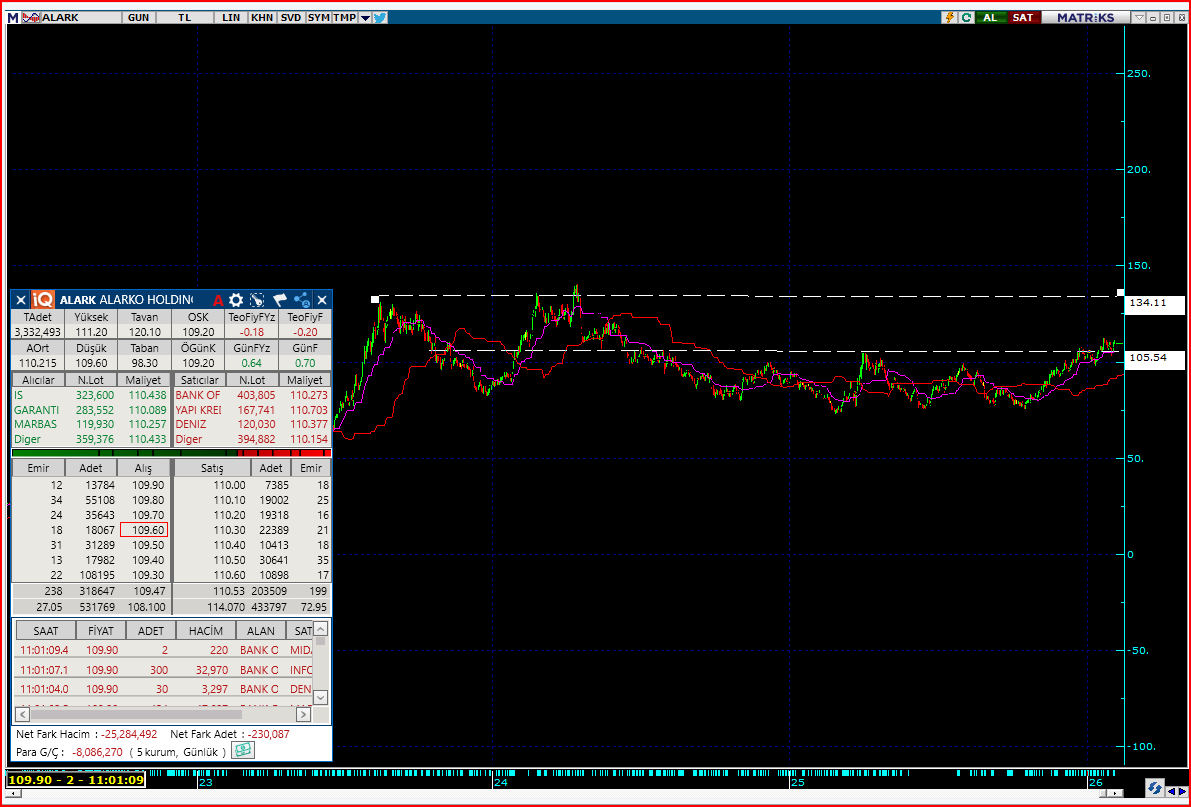Click the green money icon beside Günlük
This screenshot has width=1191, height=807.
coord(242,751)
